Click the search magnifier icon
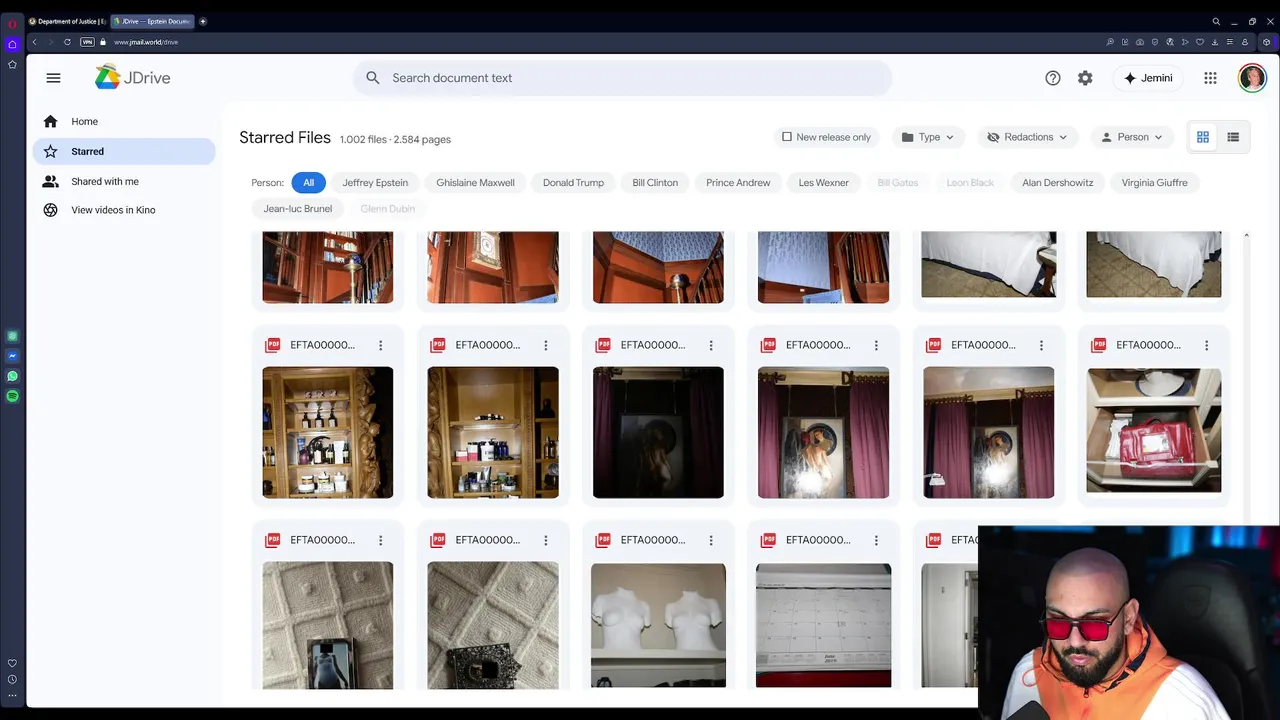Screen dimensions: 1280x720 (373, 78)
